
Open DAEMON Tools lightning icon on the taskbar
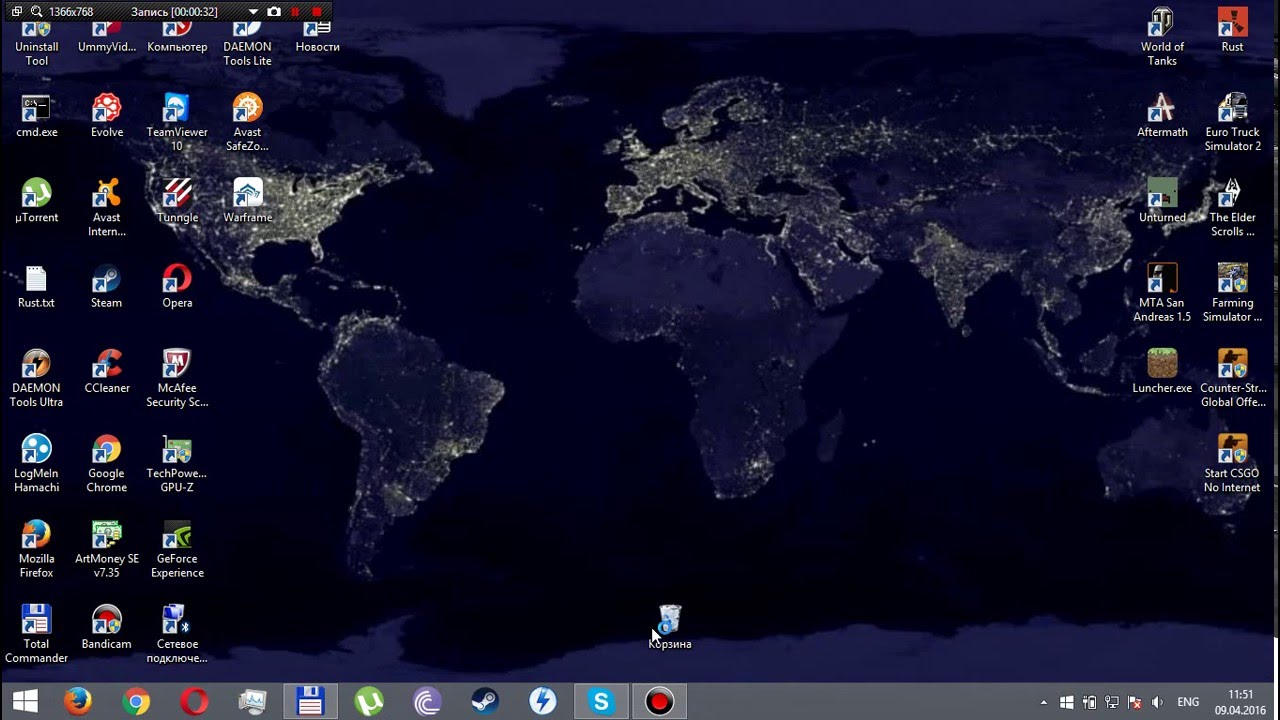coord(543,702)
